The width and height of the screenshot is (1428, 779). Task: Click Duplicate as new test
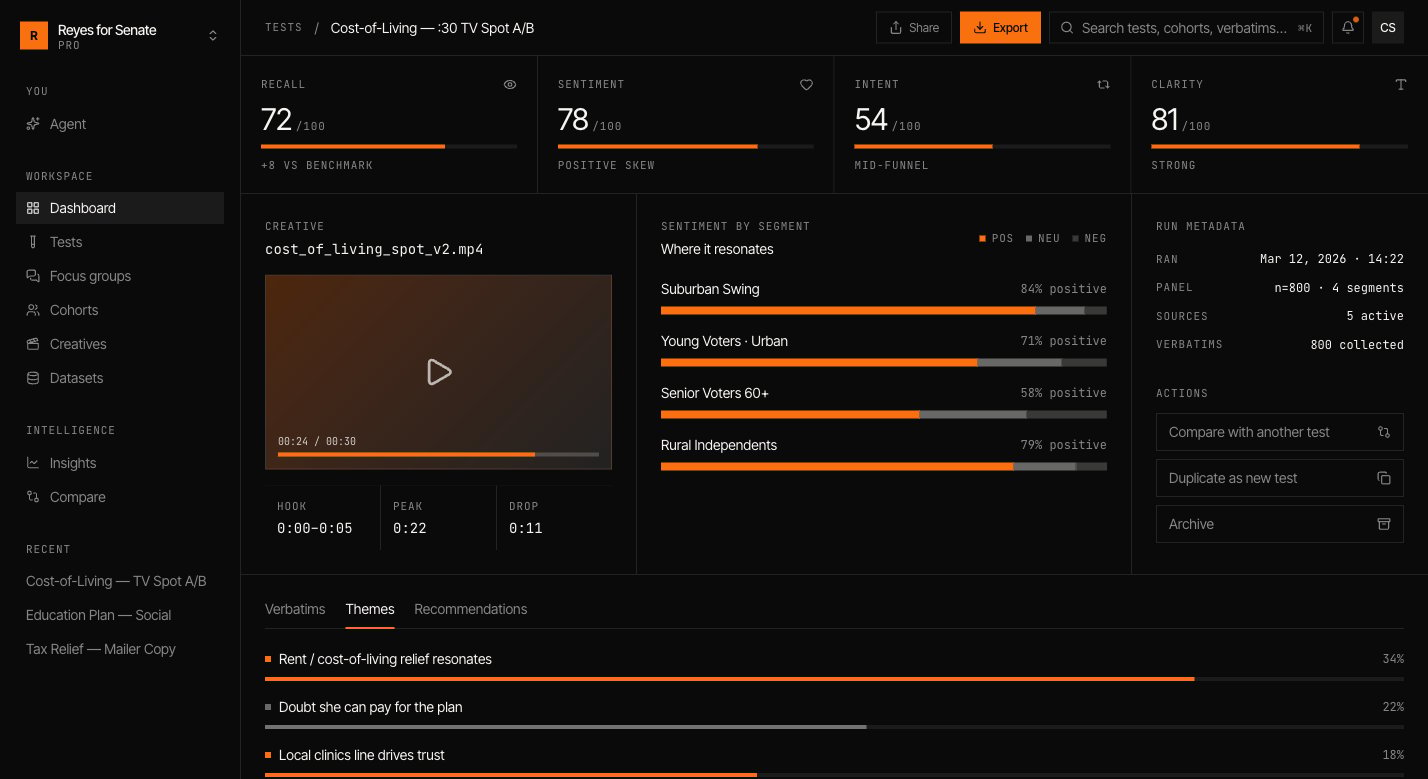coord(1280,478)
